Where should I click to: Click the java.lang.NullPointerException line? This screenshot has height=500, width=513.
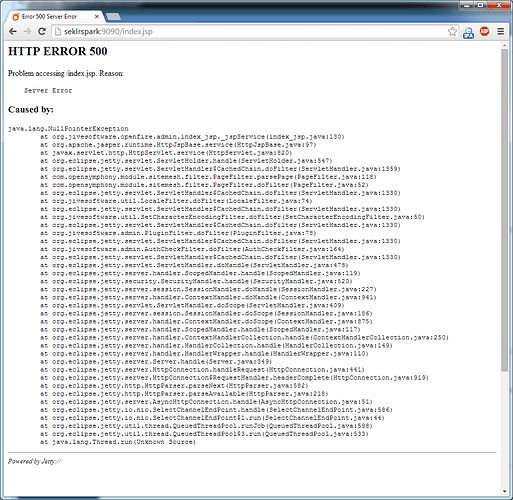point(68,129)
